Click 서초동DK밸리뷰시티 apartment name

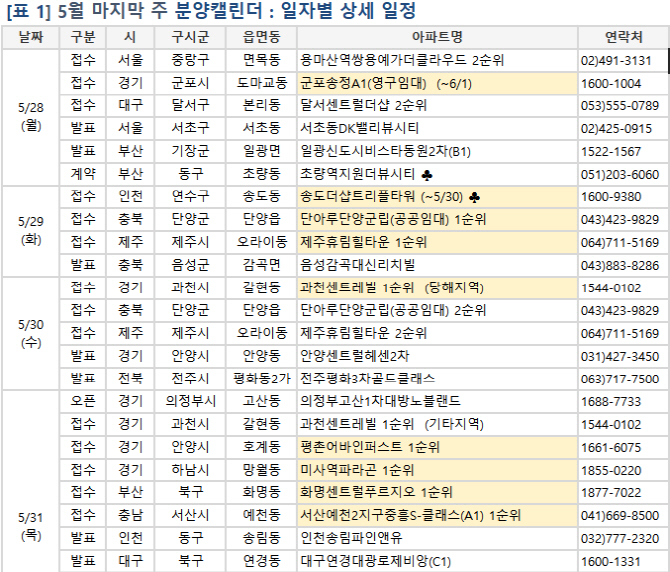point(359,128)
